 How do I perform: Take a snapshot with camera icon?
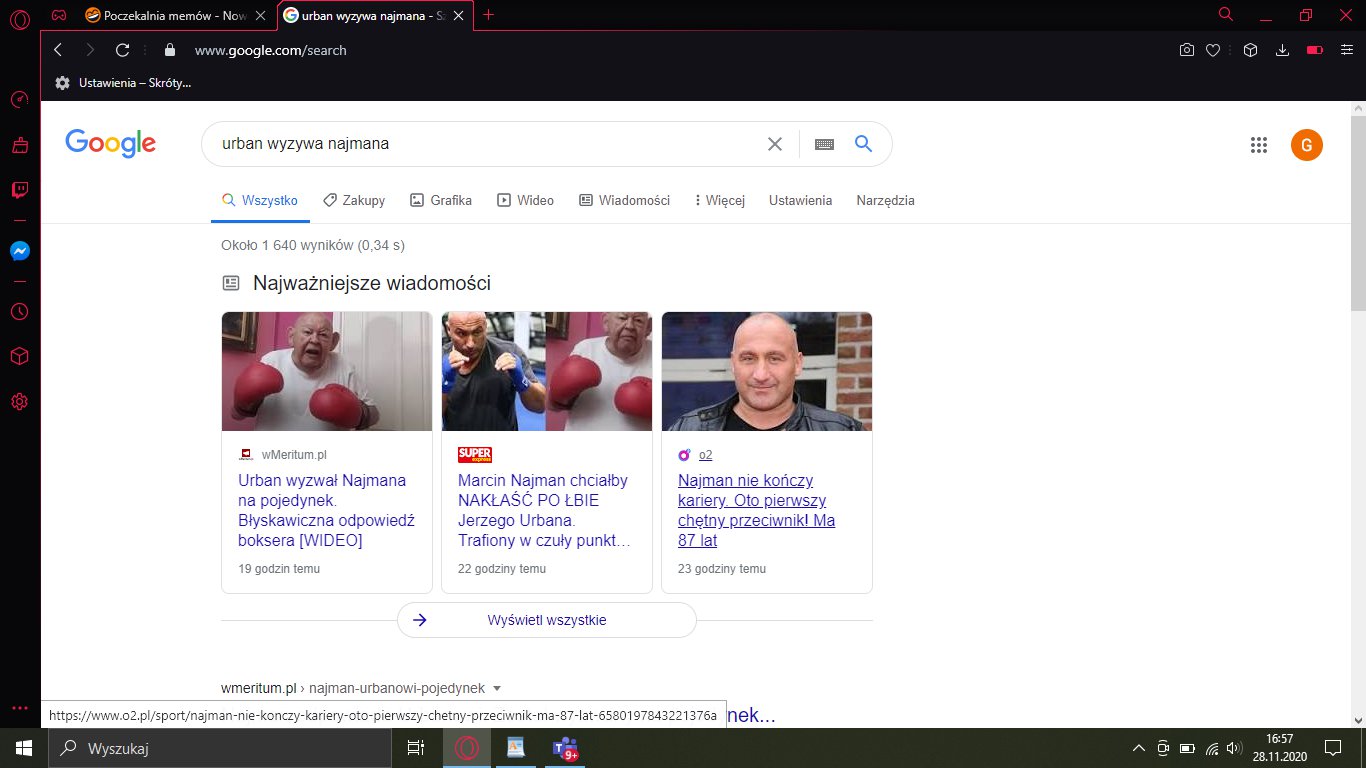[x=1187, y=50]
